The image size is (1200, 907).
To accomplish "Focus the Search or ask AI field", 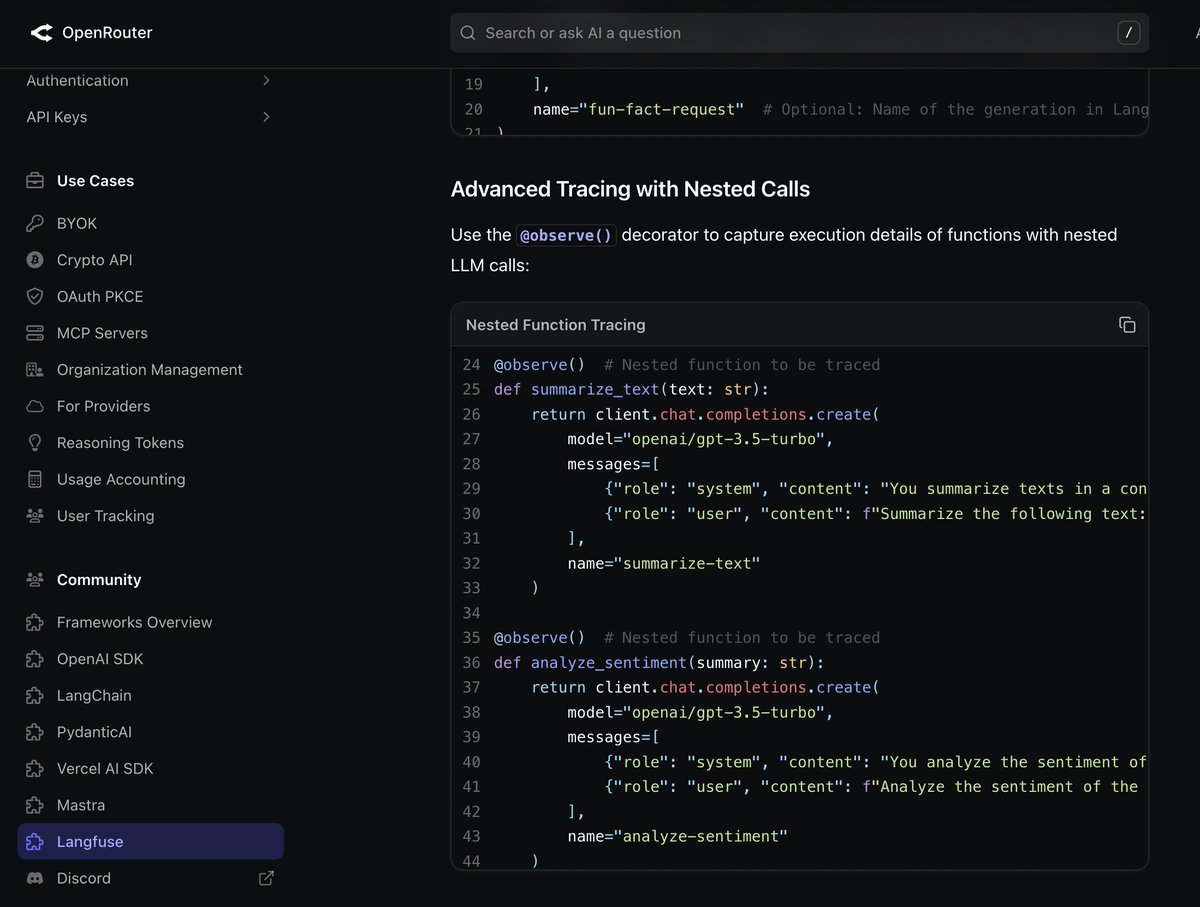I will 799,33.
